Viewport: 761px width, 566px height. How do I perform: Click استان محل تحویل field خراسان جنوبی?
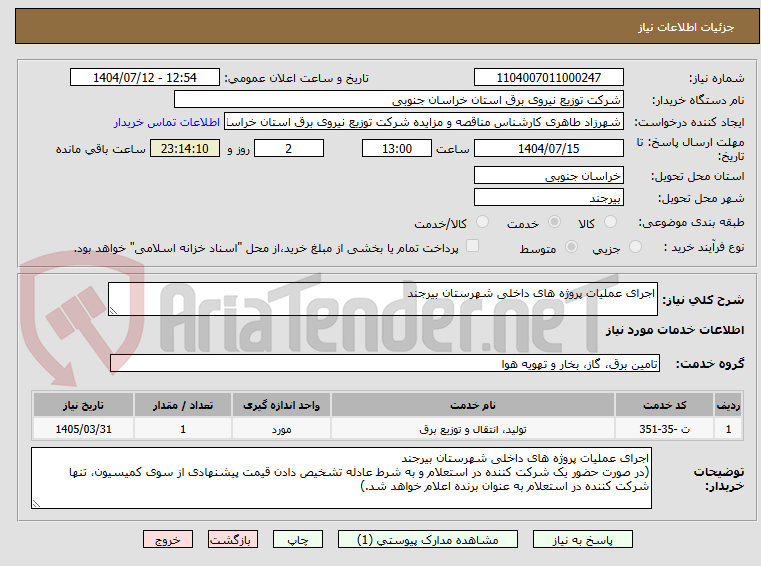[548, 176]
